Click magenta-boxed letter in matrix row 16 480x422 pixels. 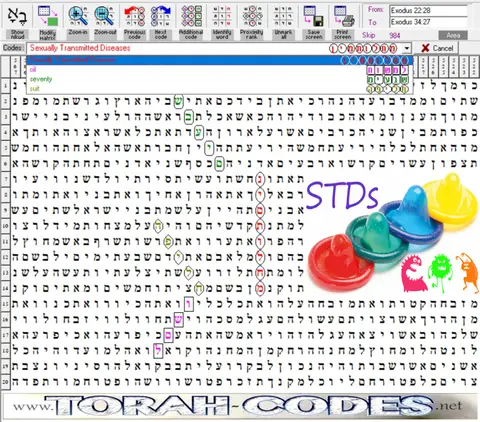tap(179, 319)
